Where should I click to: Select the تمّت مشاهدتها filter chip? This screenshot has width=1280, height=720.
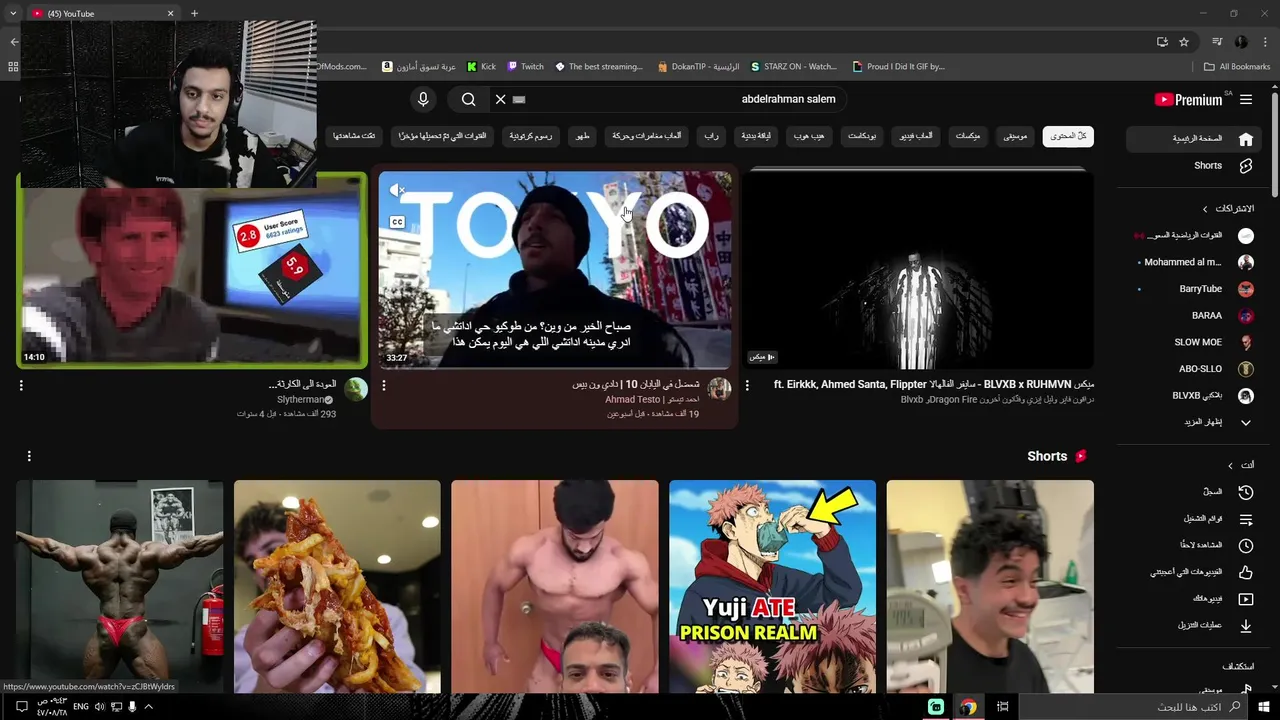coord(354,136)
